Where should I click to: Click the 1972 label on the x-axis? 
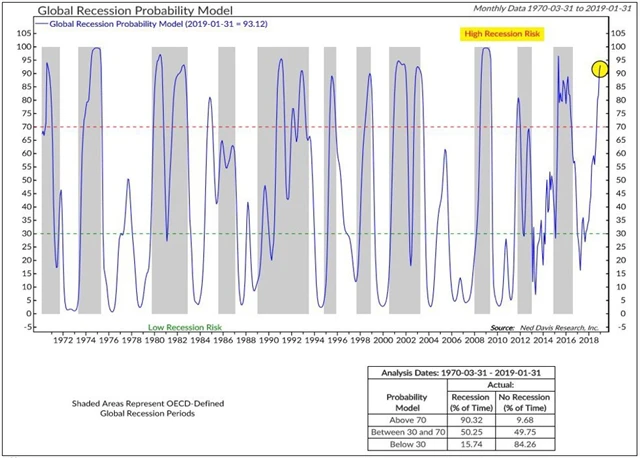click(62, 341)
